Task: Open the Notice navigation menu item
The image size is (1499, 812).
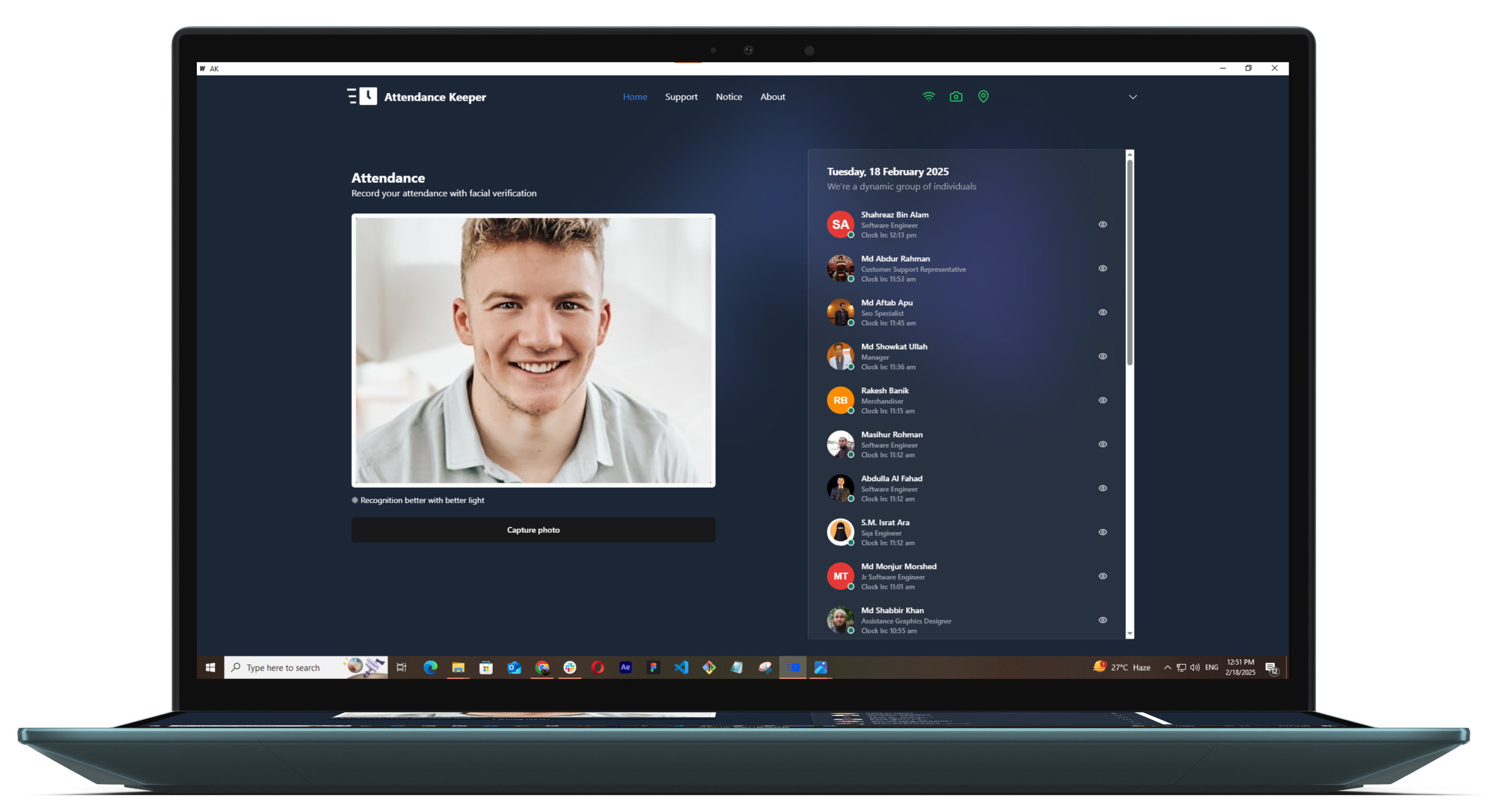Action: click(x=729, y=97)
